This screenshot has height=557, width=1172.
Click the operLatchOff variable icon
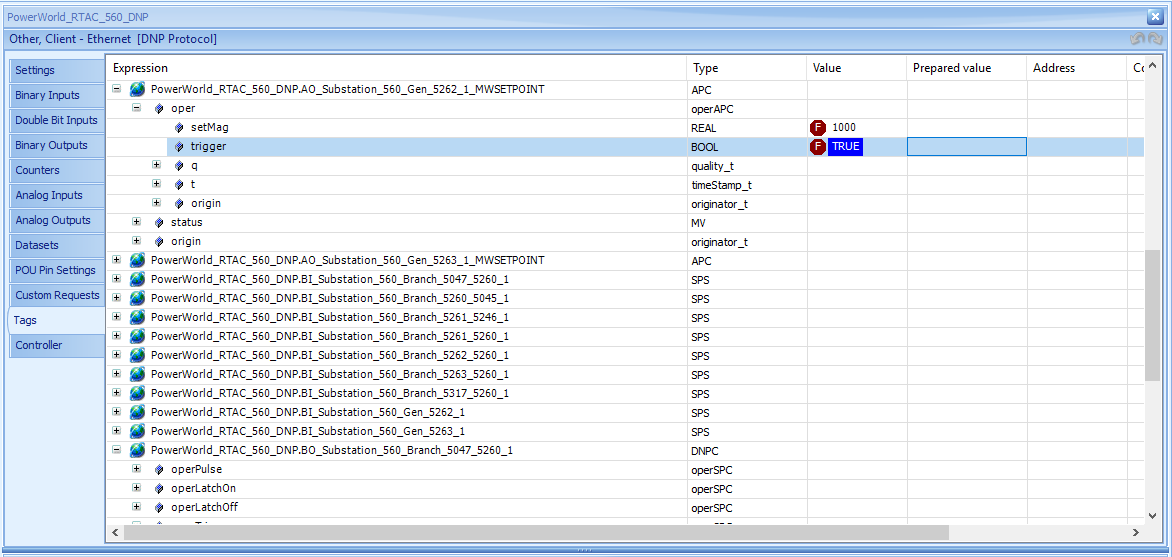(x=159, y=507)
